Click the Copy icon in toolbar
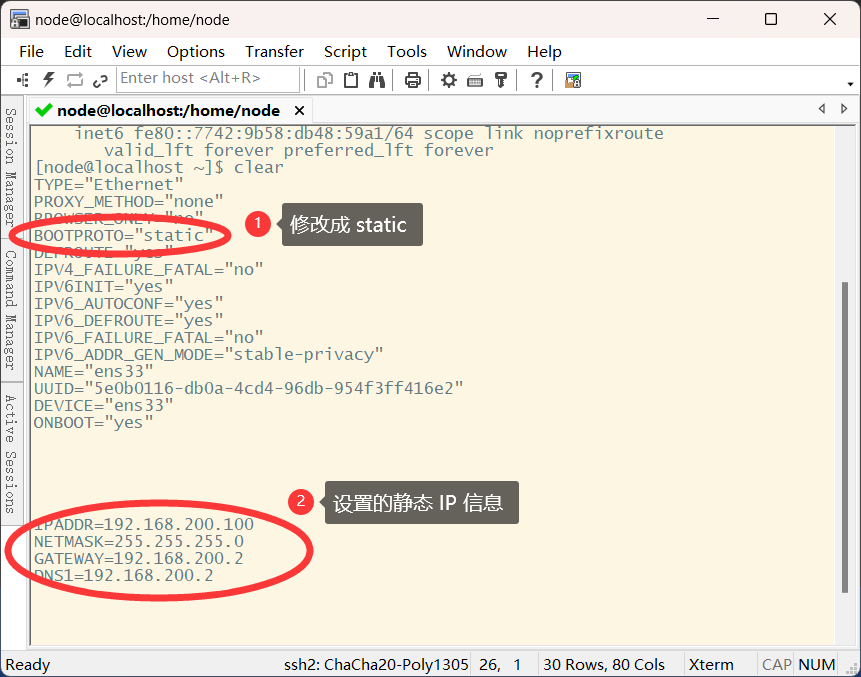Screen dimensions: 861x677 point(325,80)
